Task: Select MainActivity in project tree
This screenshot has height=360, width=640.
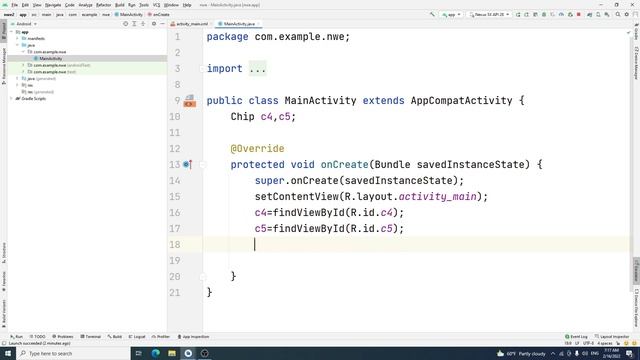Action: pyautogui.click(x=51, y=58)
